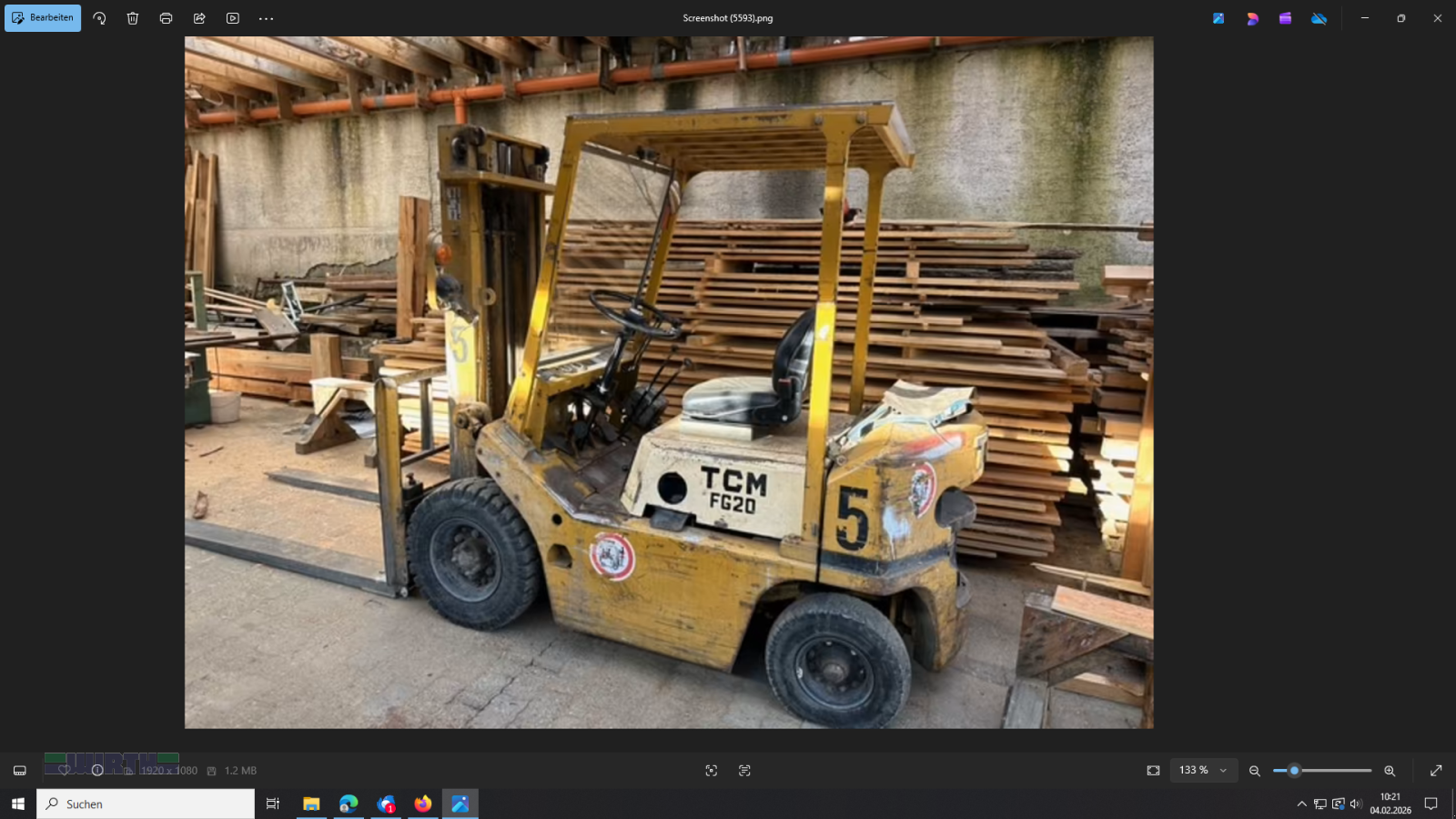Viewport: 1456px width, 819px height.
Task: Zoom in with the magnifier plus icon
Action: tap(1390, 771)
